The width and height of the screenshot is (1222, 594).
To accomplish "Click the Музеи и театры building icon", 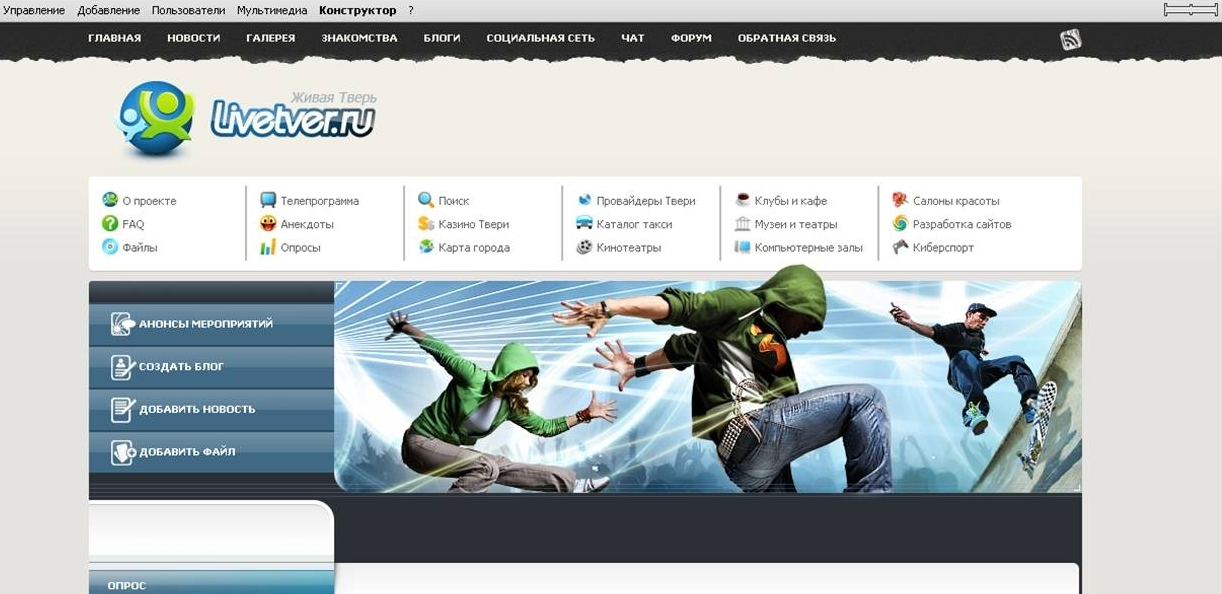I will pos(742,224).
